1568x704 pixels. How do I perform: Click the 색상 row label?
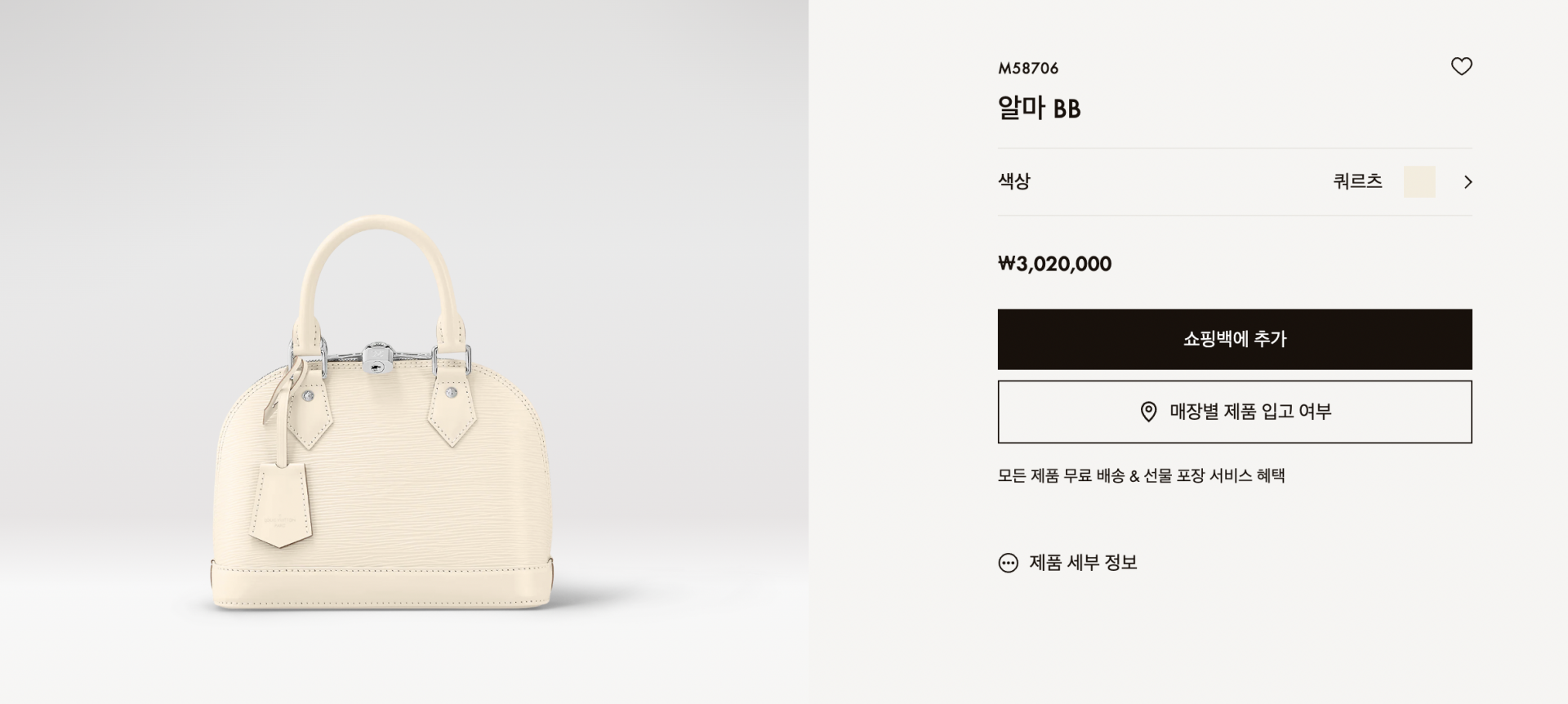1014,180
